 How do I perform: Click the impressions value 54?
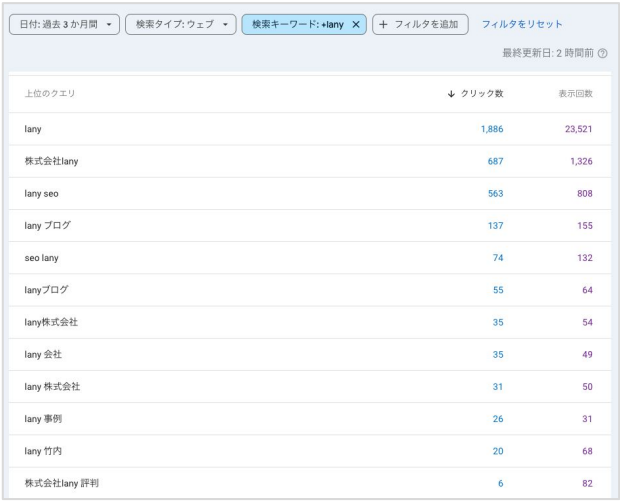587,323
